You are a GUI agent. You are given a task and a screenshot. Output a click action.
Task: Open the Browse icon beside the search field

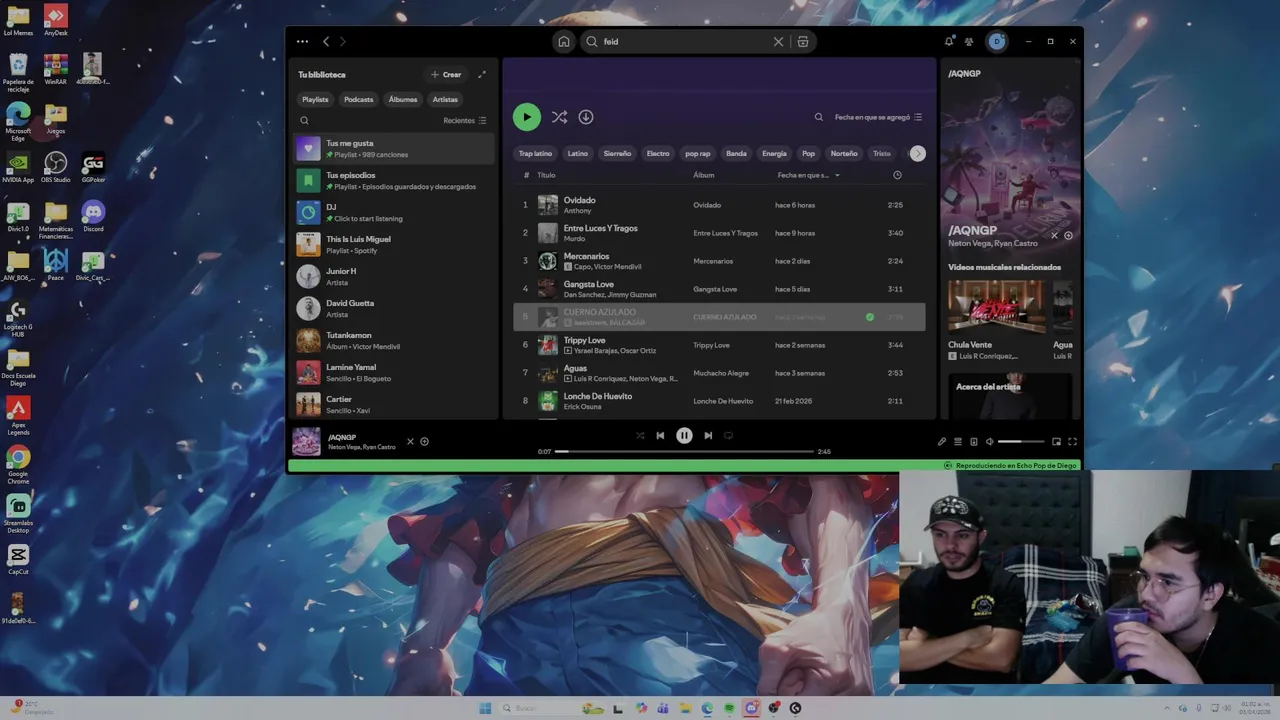803,42
